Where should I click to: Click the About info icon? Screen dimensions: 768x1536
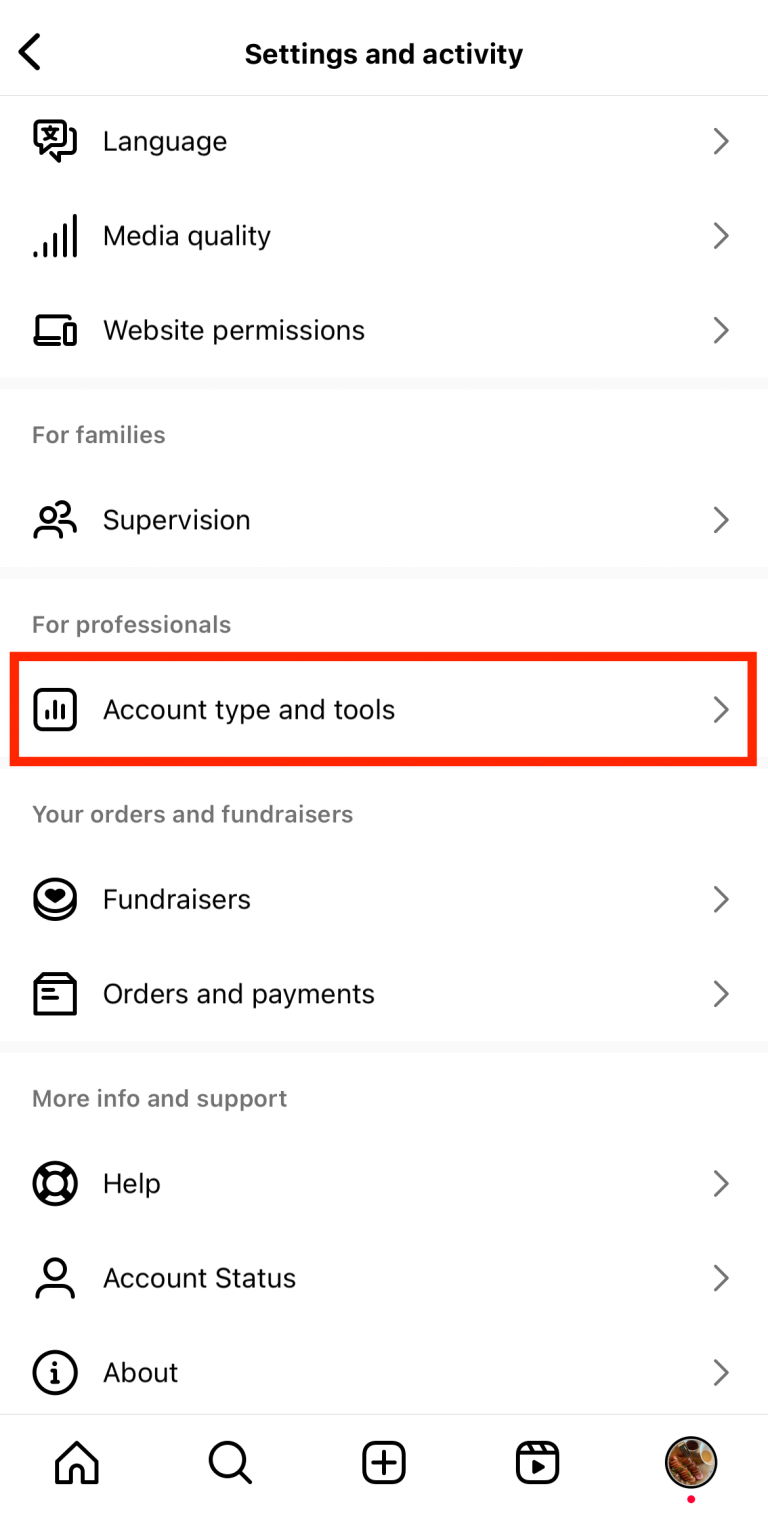click(x=55, y=1372)
